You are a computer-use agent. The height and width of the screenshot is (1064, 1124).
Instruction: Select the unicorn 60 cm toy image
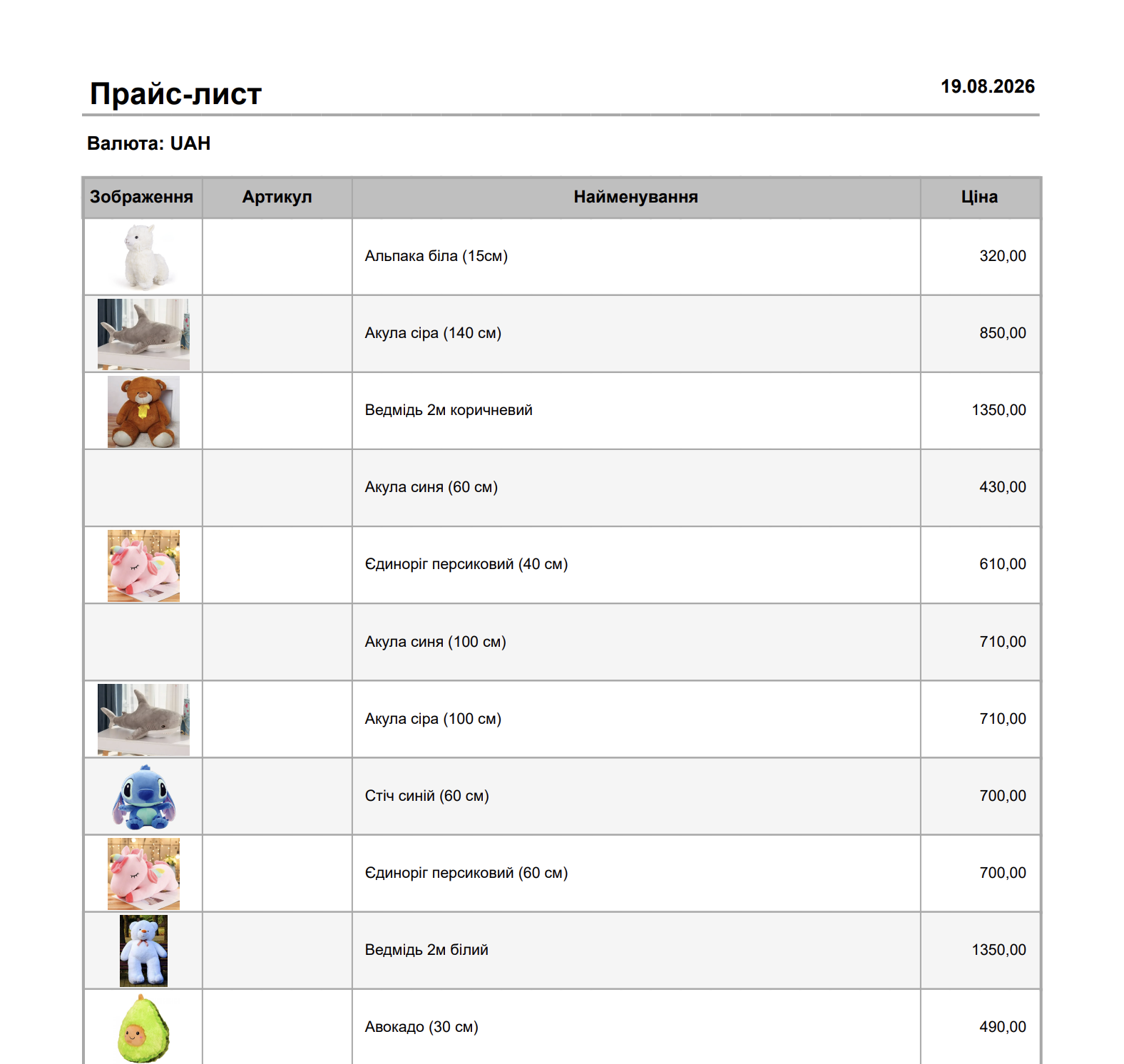143,874
